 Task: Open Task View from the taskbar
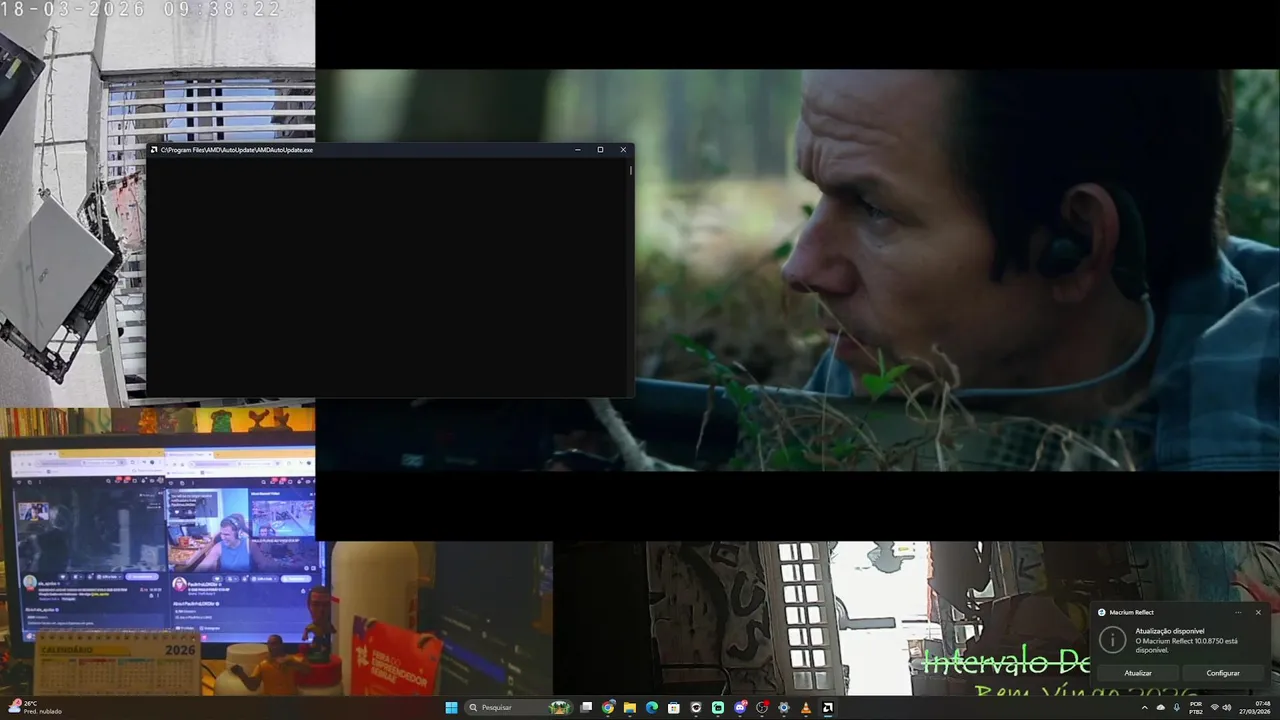(x=586, y=707)
